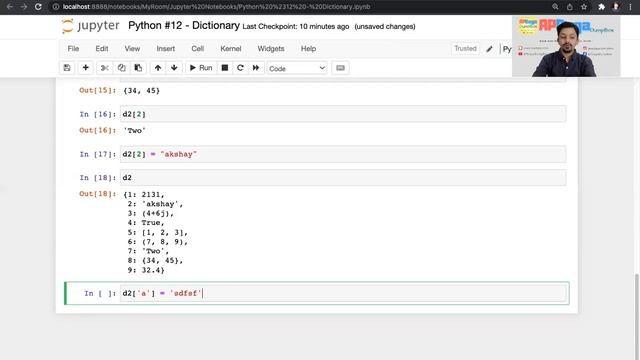Open the Insert menu

pyautogui.click(x=166, y=49)
